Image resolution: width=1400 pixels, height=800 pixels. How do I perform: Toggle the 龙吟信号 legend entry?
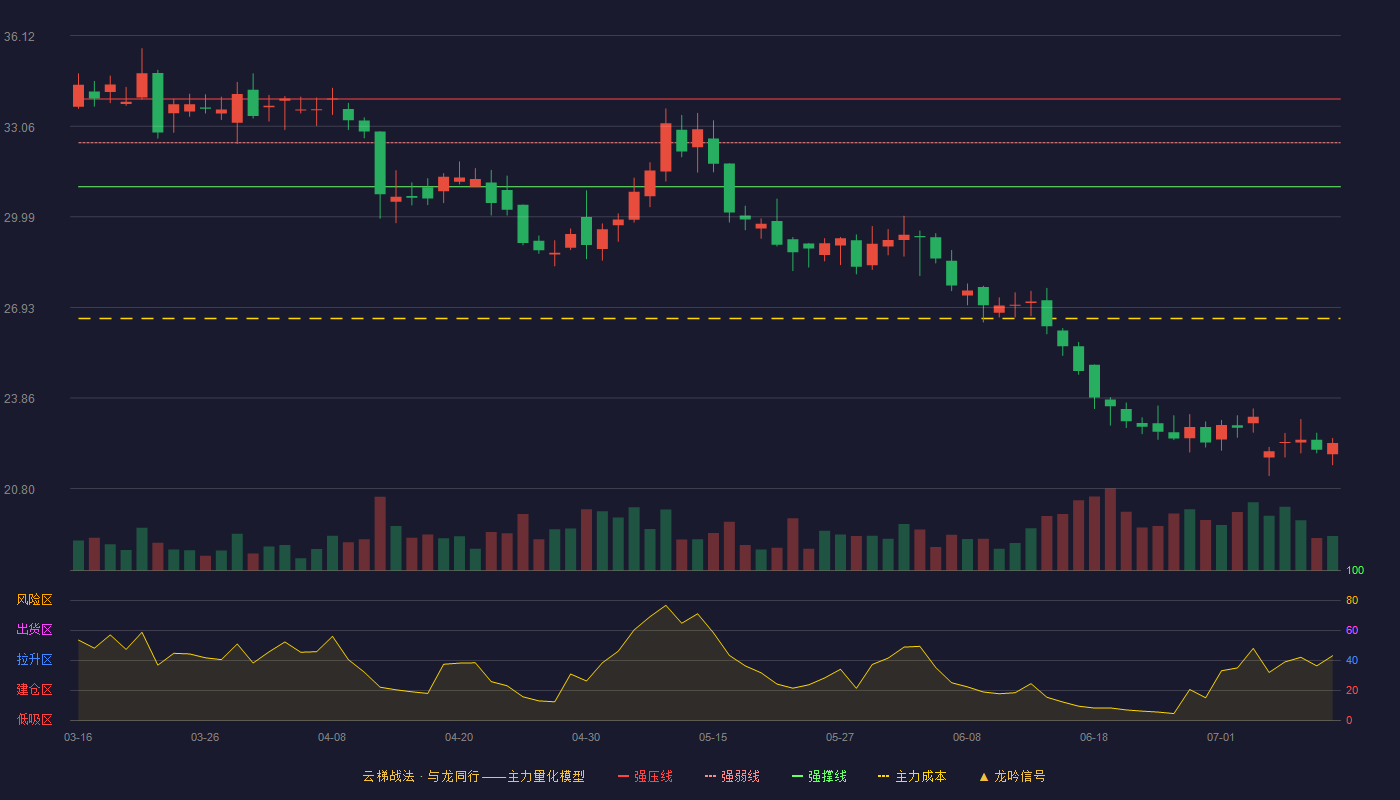pos(1012,776)
